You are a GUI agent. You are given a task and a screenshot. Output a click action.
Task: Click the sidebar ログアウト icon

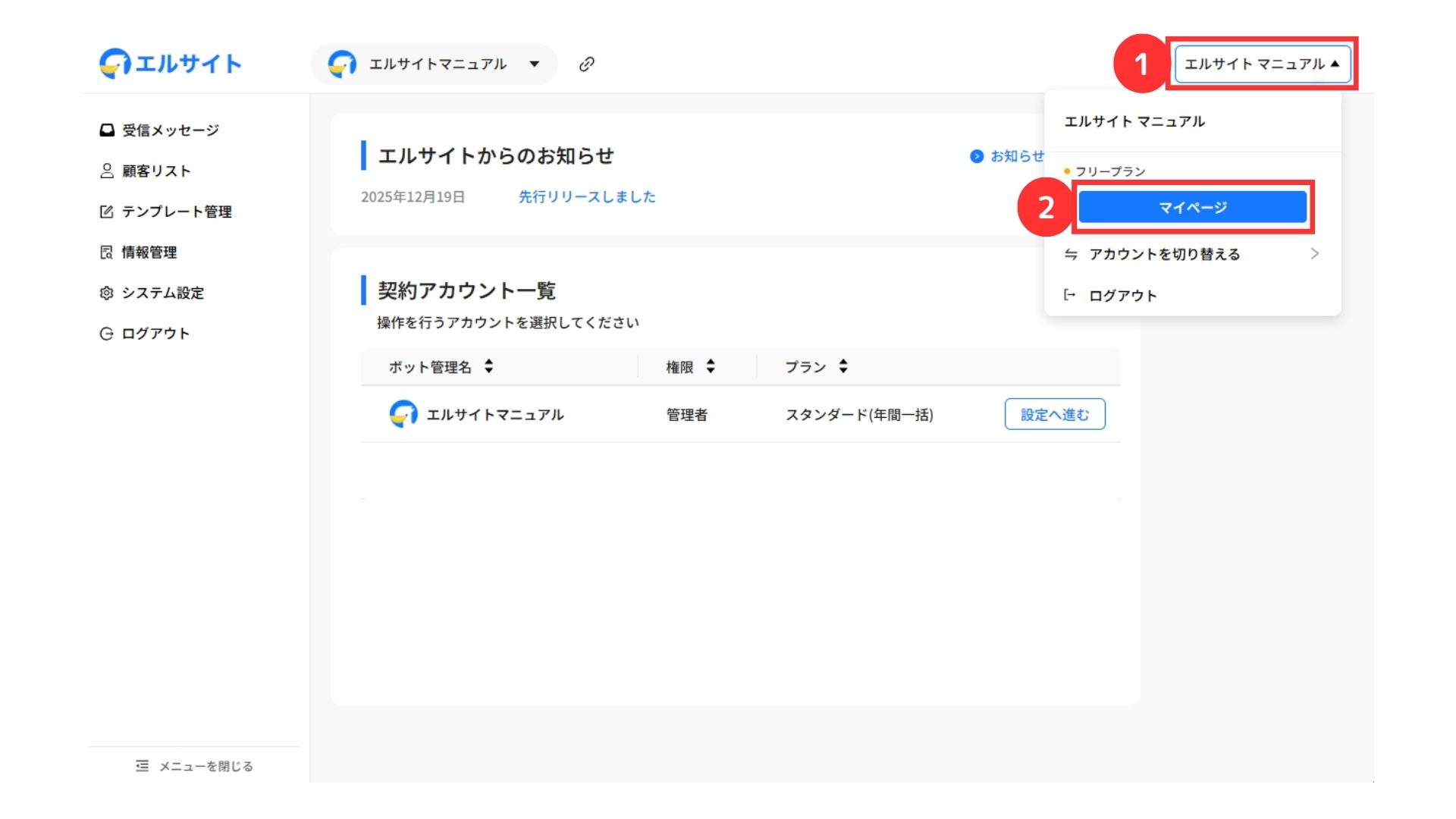tap(107, 334)
